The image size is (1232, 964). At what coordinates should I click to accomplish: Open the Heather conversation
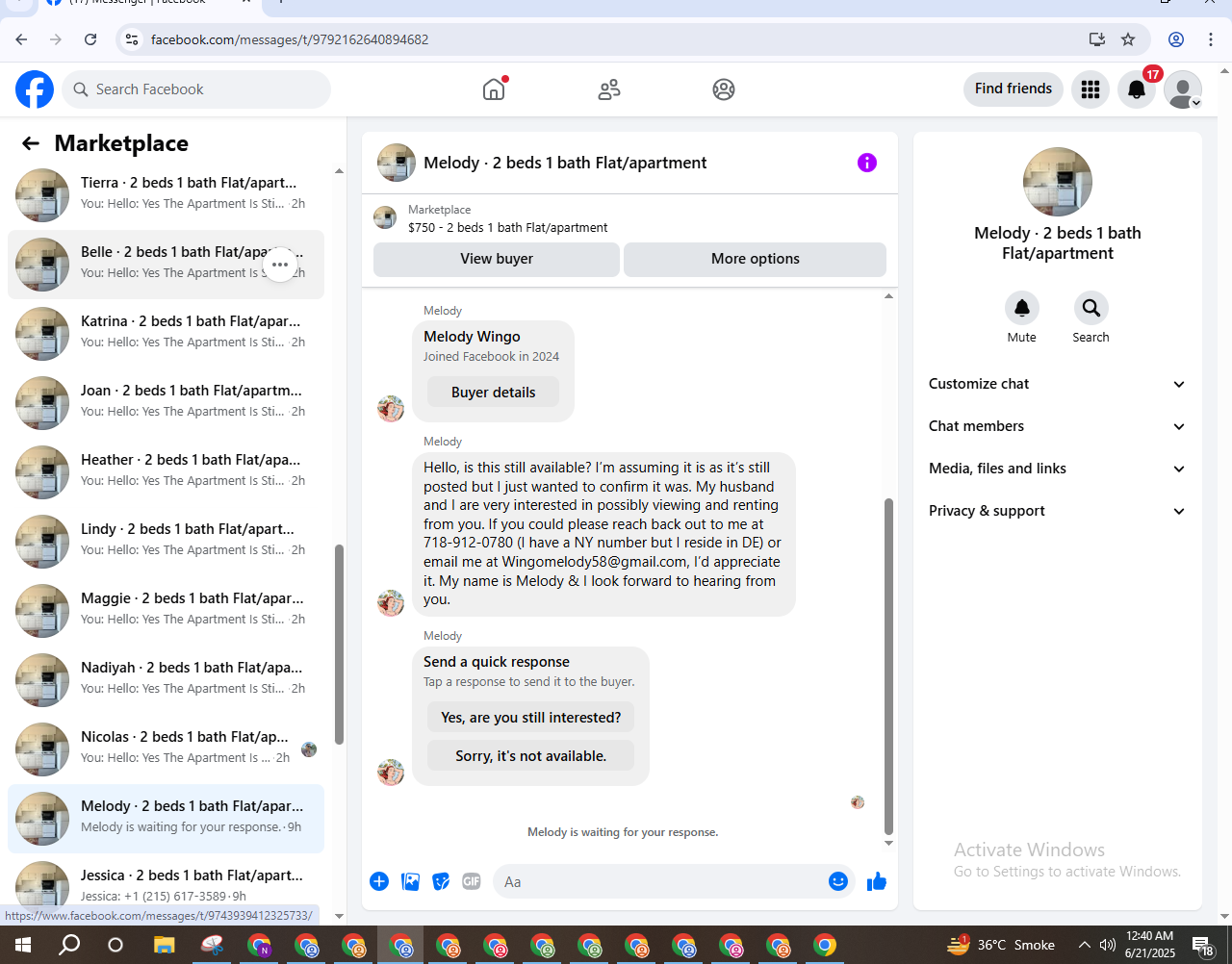pyautogui.click(x=166, y=472)
